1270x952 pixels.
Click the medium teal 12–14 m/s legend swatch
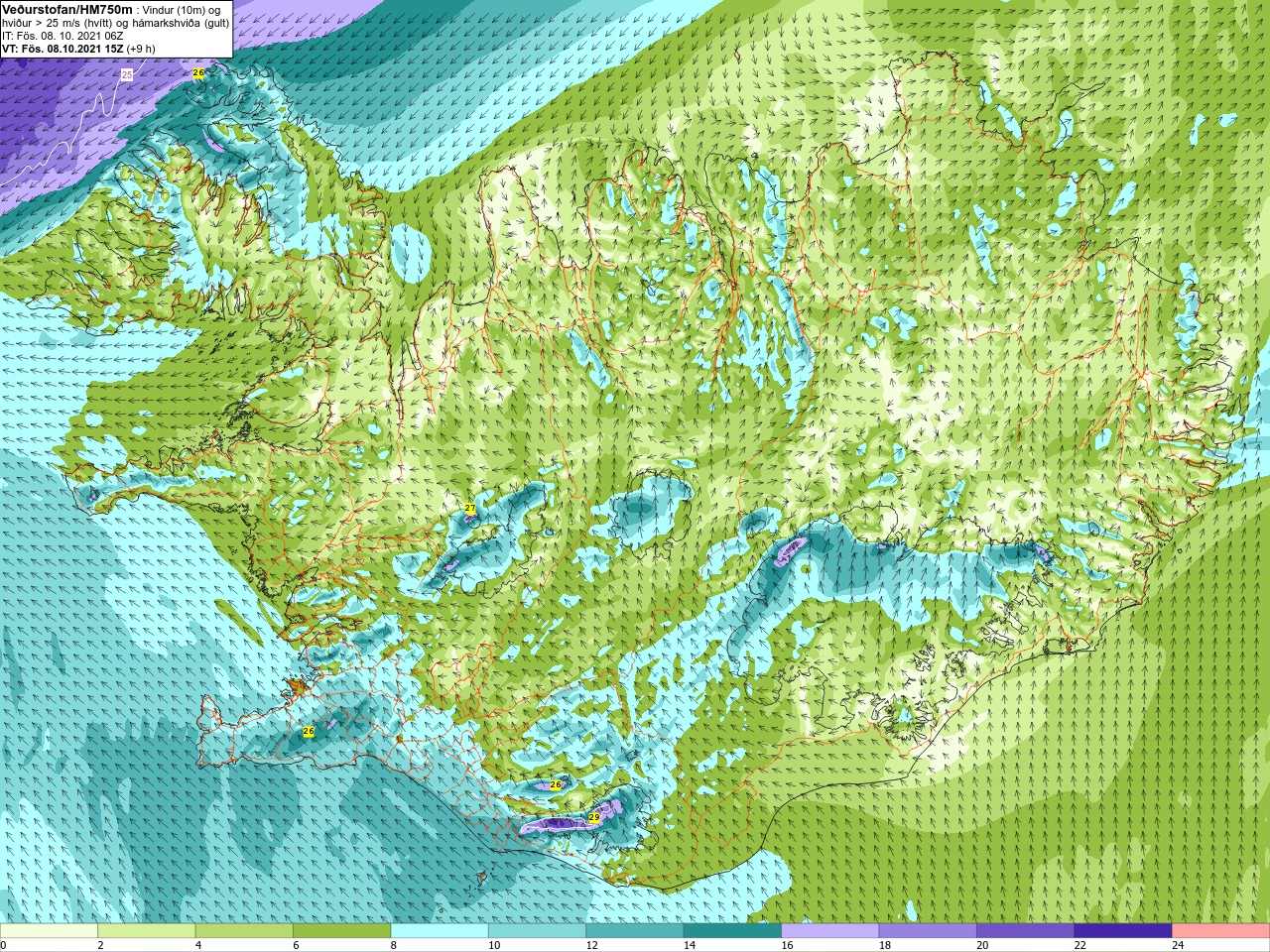point(636,931)
